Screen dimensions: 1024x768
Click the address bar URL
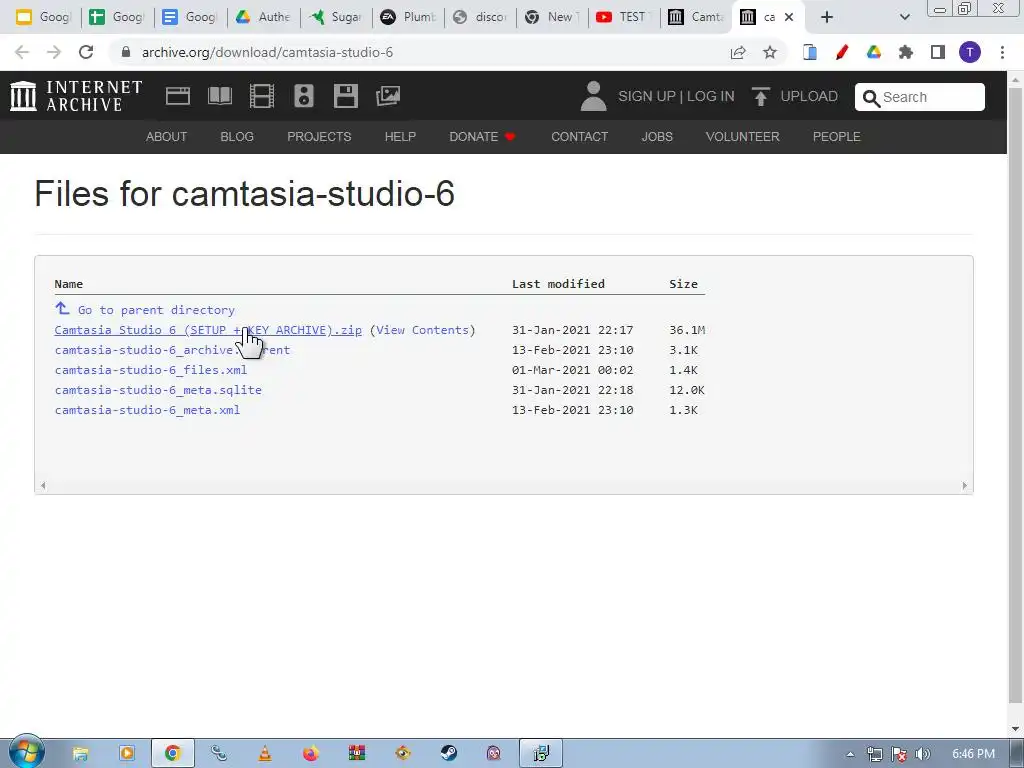pos(267,52)
